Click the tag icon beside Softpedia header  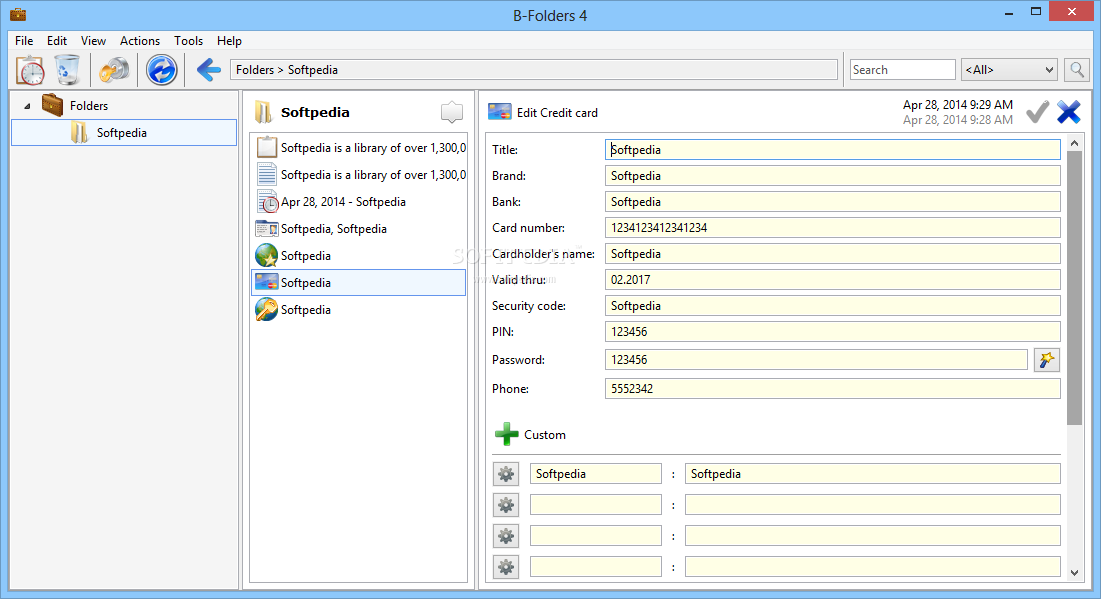coord(451,112)
